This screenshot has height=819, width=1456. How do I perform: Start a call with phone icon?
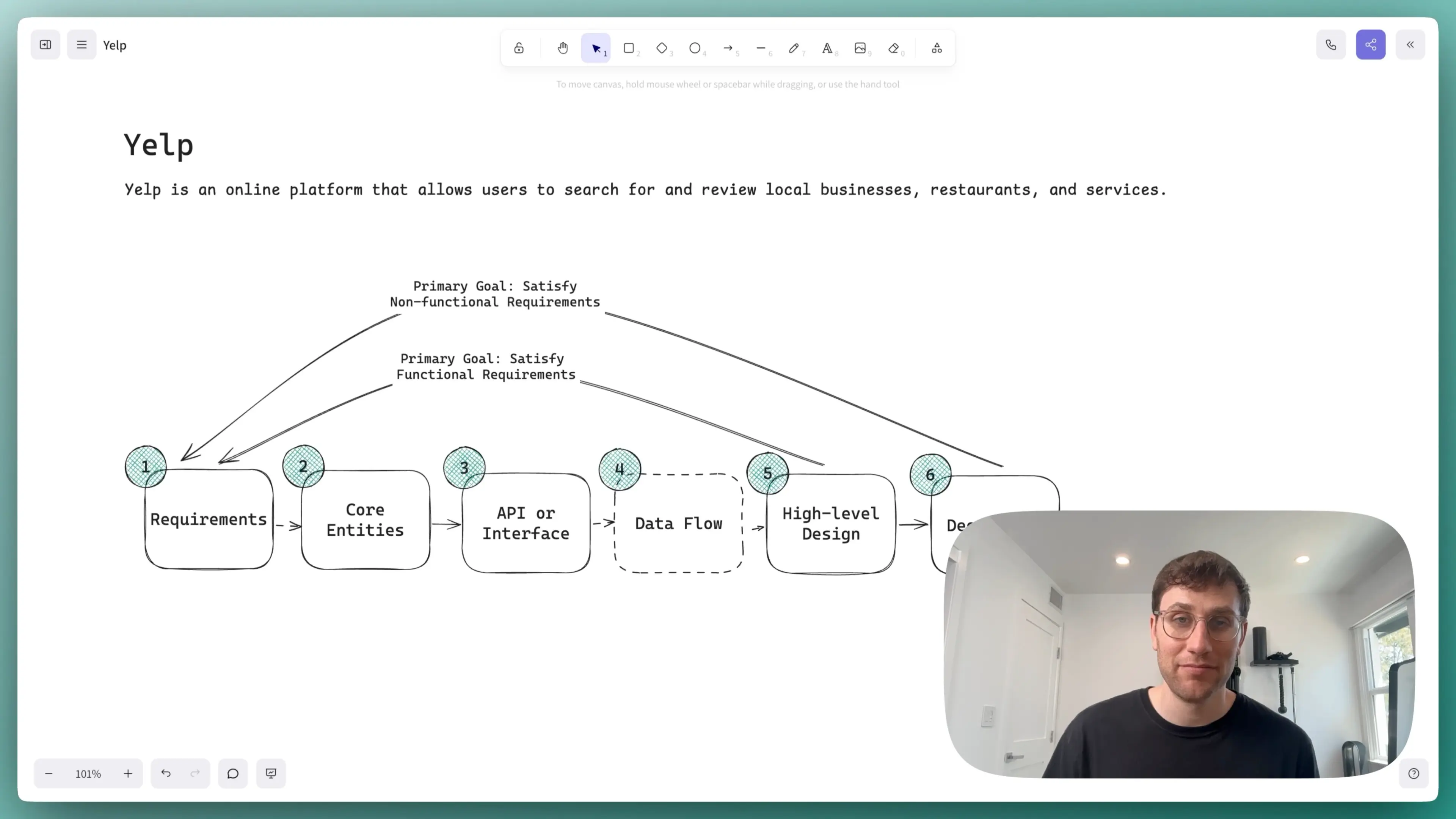tap(1330, 45)
